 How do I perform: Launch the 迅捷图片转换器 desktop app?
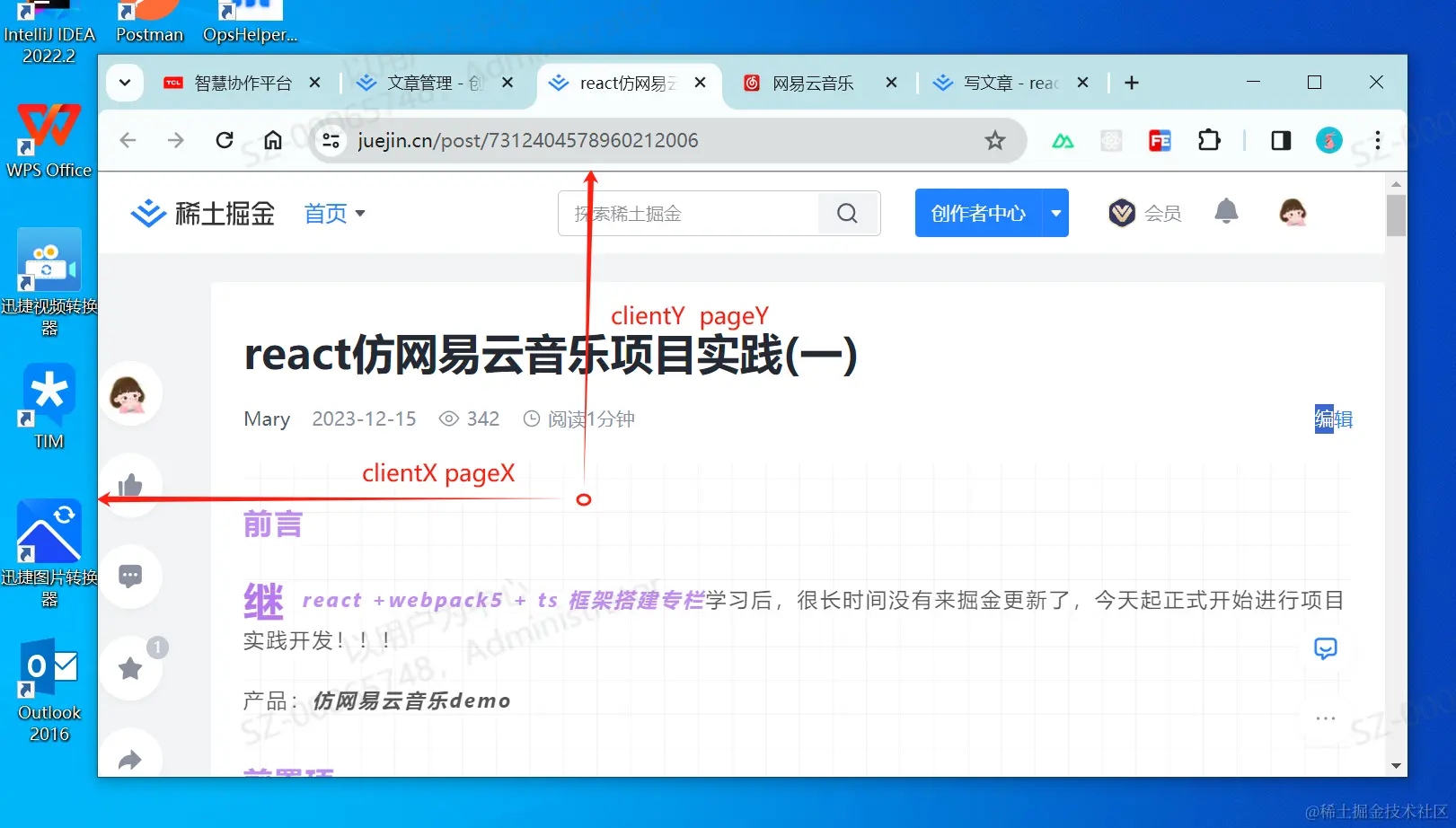pos(49,554)
